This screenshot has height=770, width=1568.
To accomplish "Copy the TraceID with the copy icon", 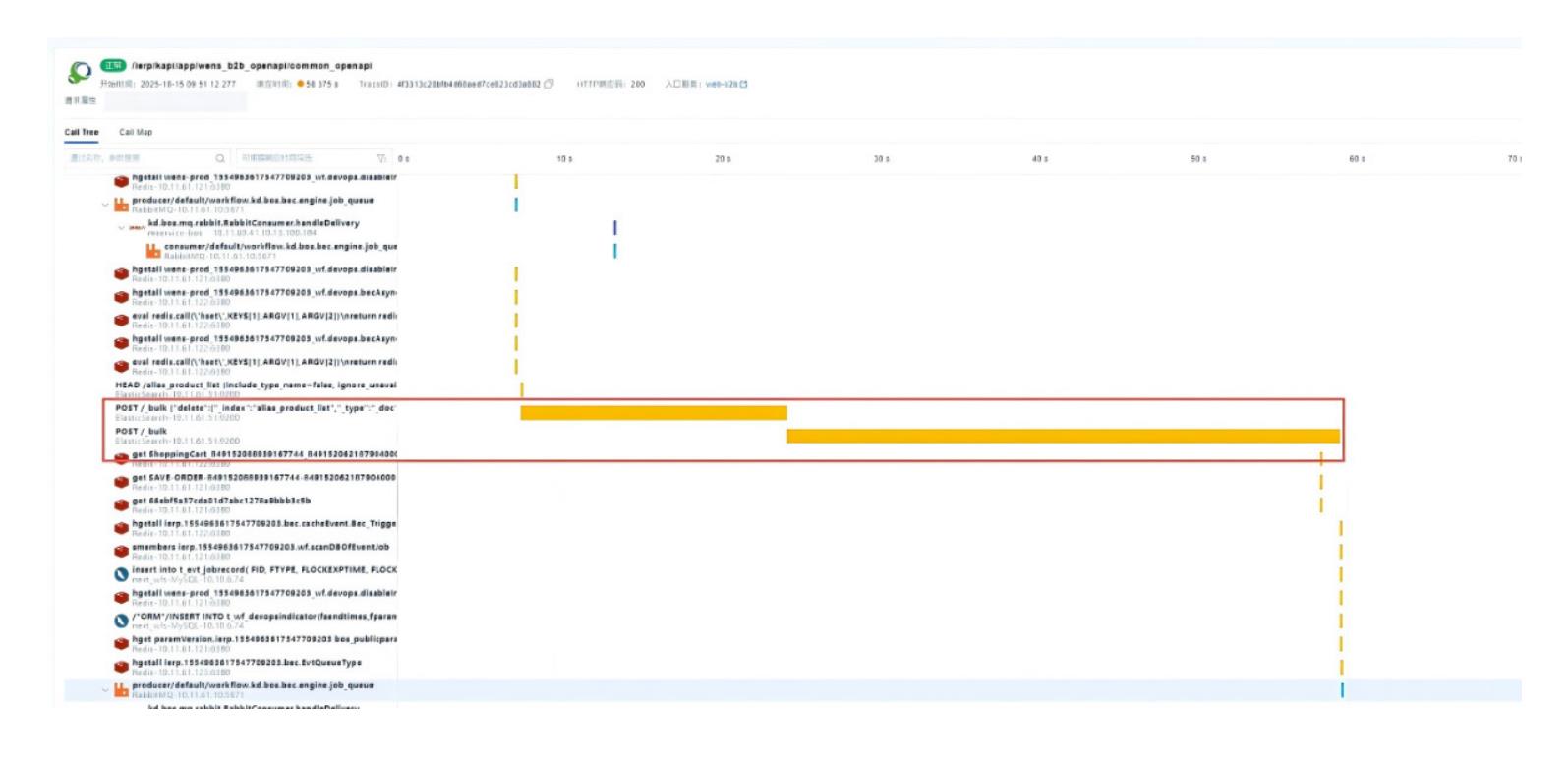I will (549, 84).
